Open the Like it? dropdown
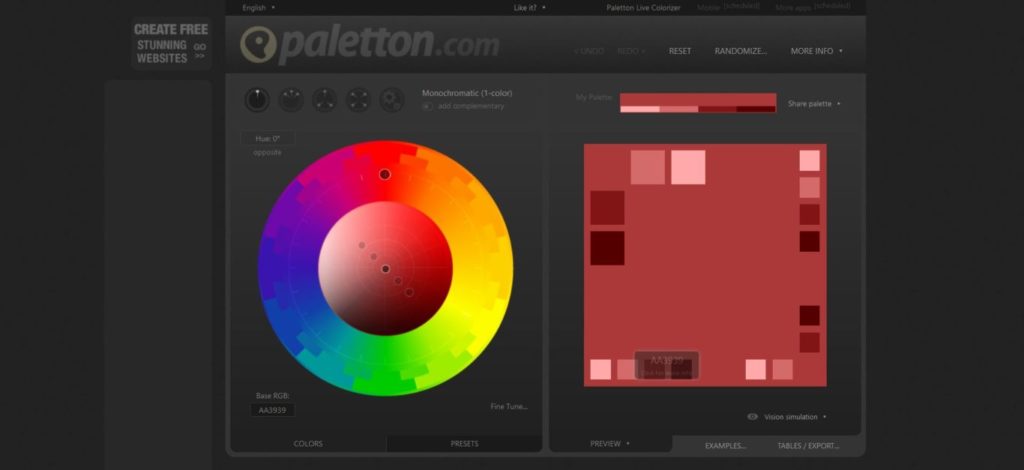This screenshot has height=470, width=1024. [x=530, y=8]
